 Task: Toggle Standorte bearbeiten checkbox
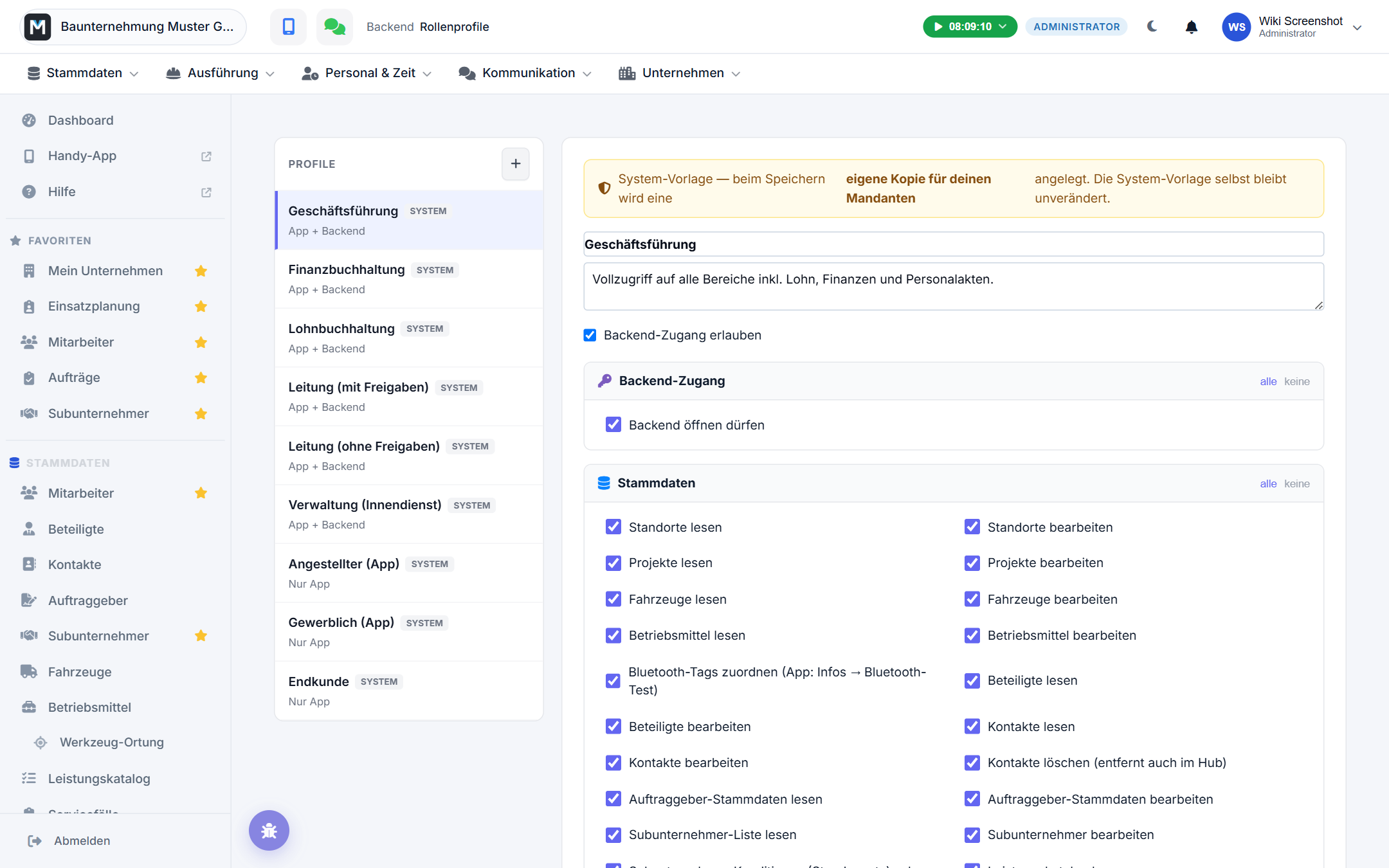pos(972,527)
